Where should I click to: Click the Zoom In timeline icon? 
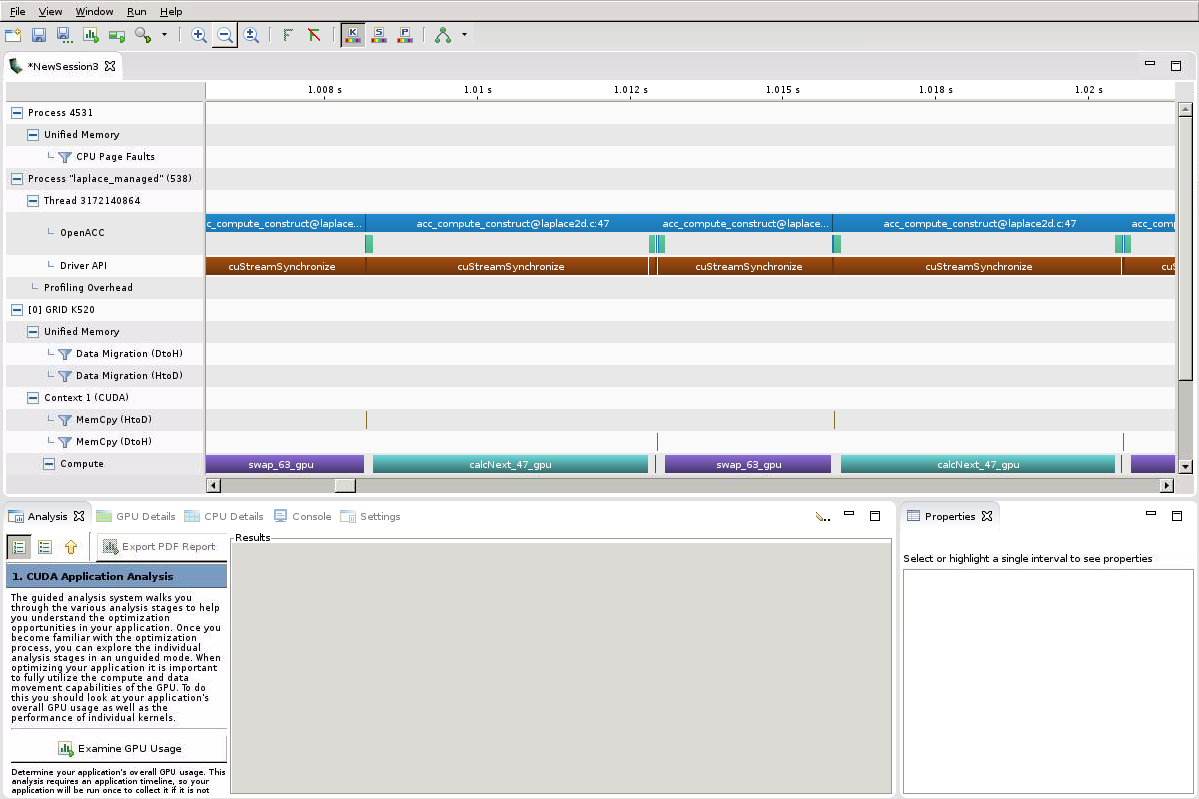pyautogui.click(x=199, y=35)
